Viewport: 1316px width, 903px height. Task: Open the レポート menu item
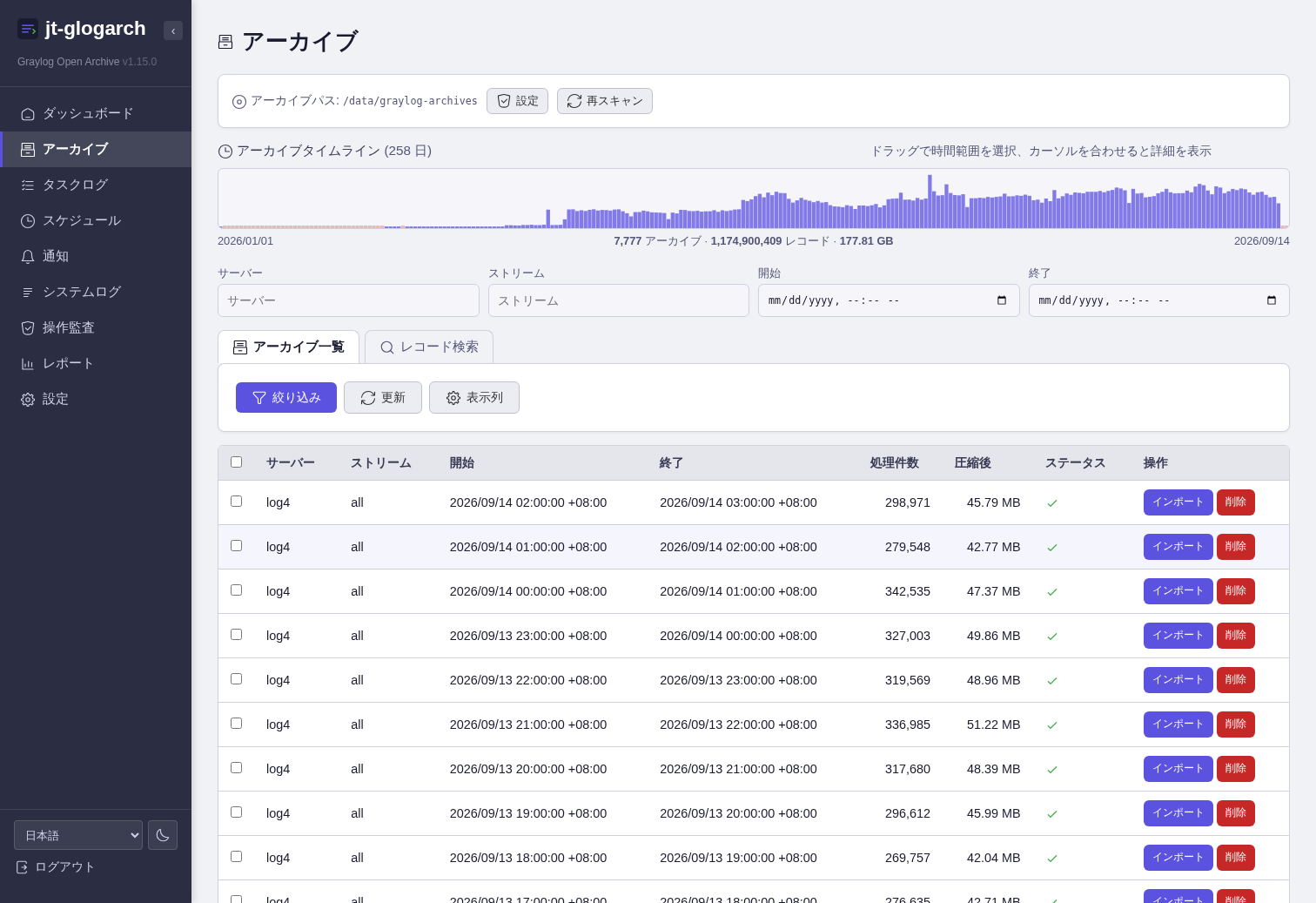coord(96,364)
